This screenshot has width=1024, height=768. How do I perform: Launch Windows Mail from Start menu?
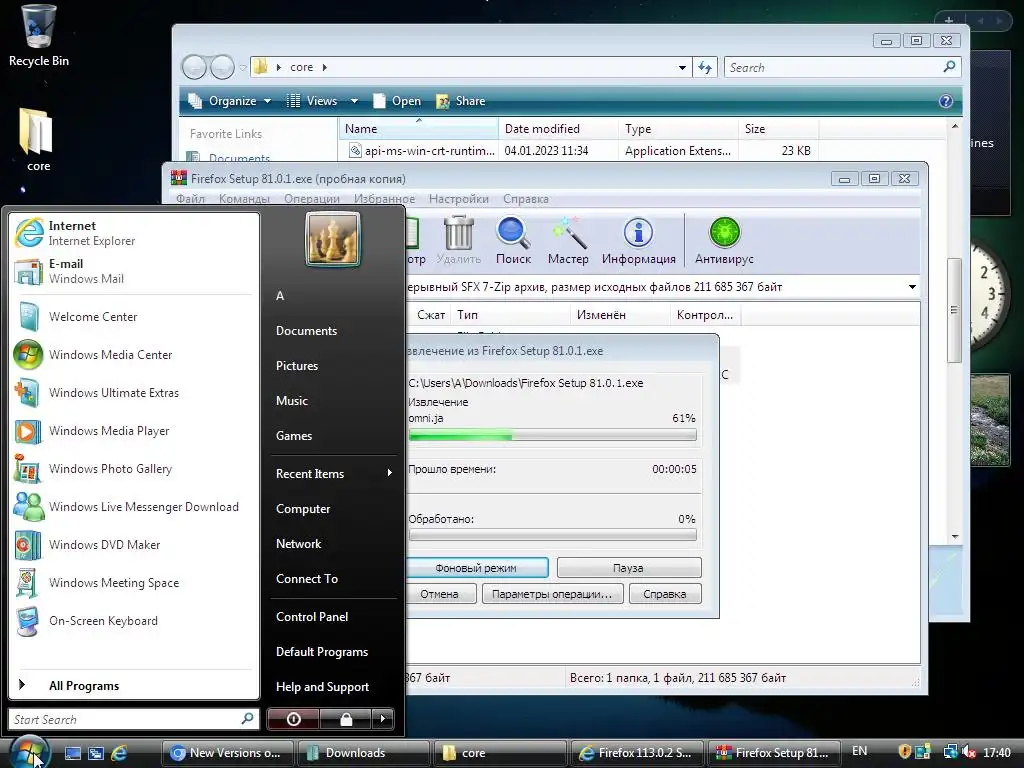pos(134,271)
